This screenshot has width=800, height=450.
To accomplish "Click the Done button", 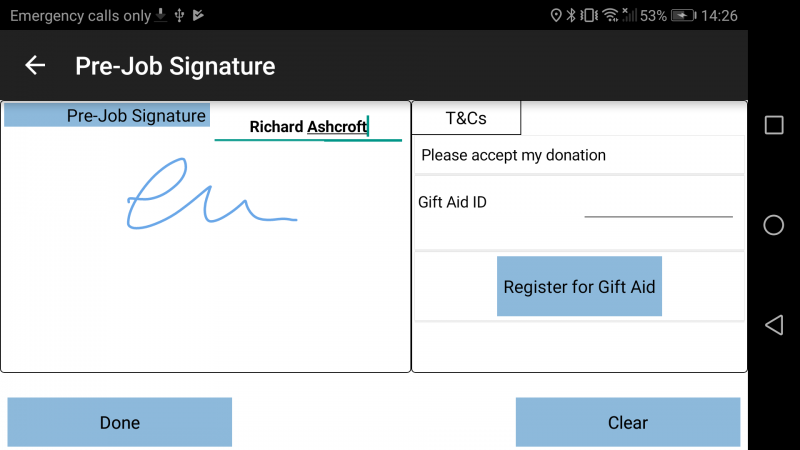I will point(119,422).
